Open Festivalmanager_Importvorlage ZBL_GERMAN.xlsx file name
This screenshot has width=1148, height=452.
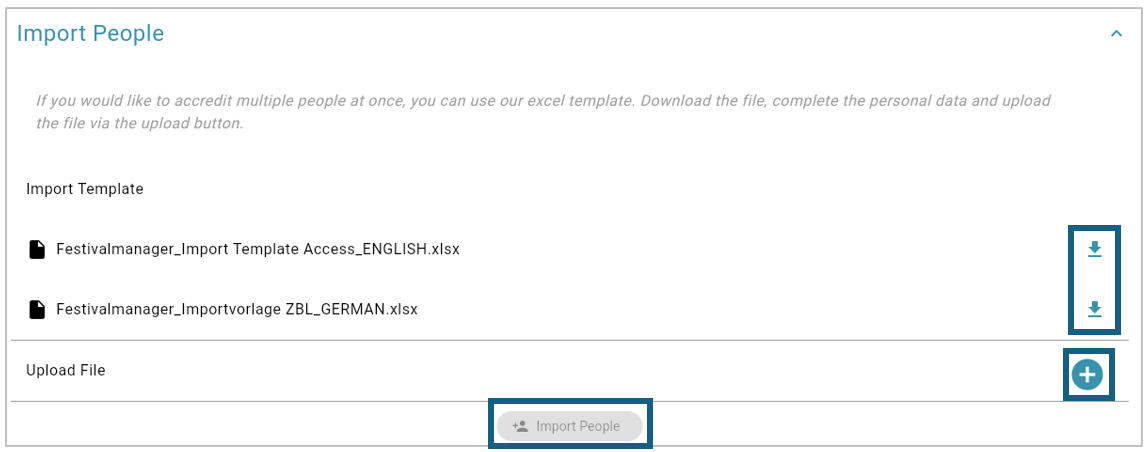[236, 309]
